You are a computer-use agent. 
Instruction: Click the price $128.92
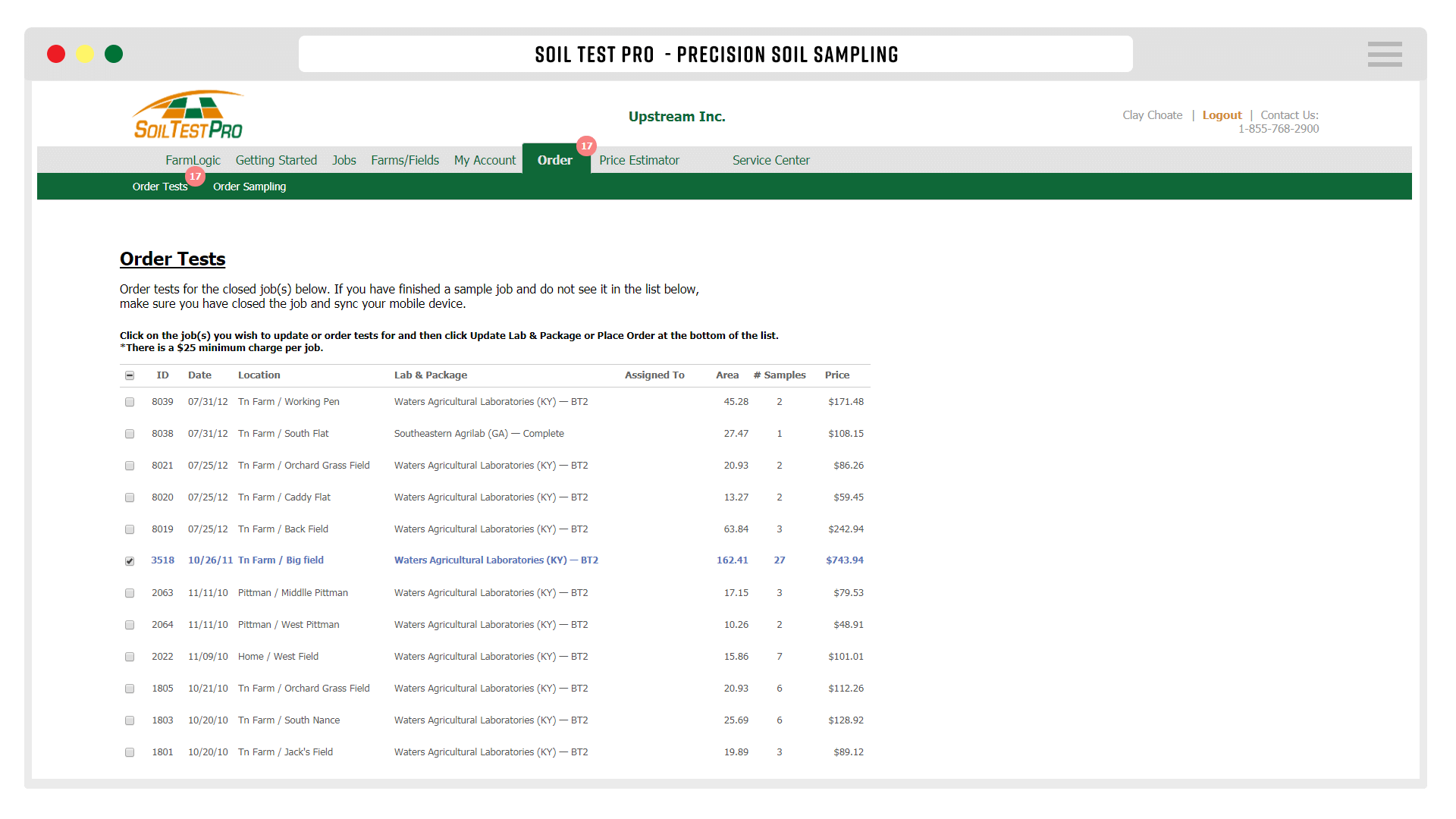coord(846,720)
